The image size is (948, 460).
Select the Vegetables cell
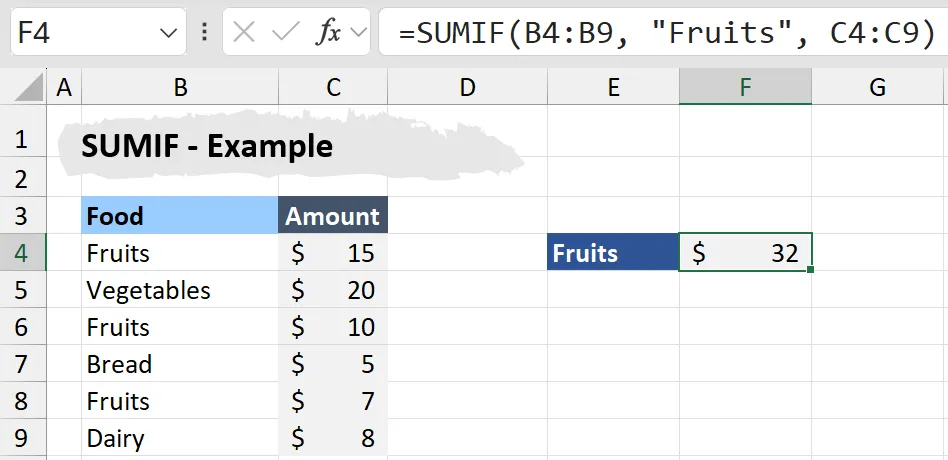(x=180, y=290)
